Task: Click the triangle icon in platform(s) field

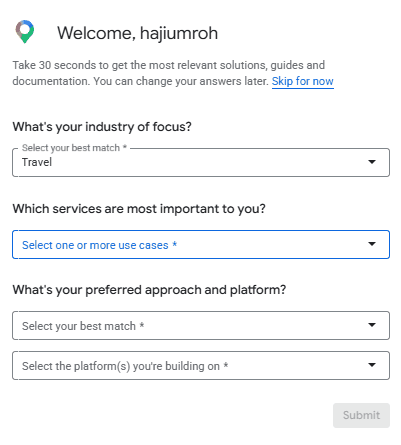Action: tap(372, 365)
